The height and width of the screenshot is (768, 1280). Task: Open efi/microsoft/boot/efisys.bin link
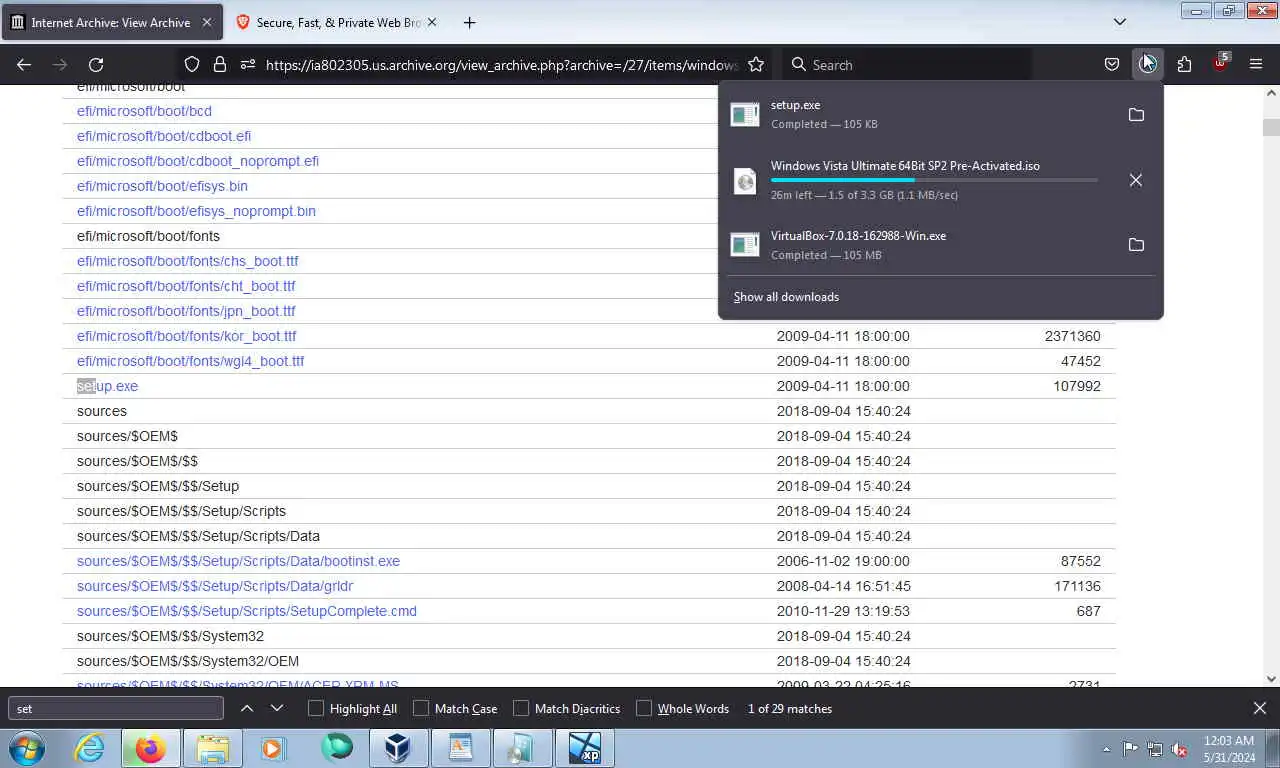coord(162,186)
